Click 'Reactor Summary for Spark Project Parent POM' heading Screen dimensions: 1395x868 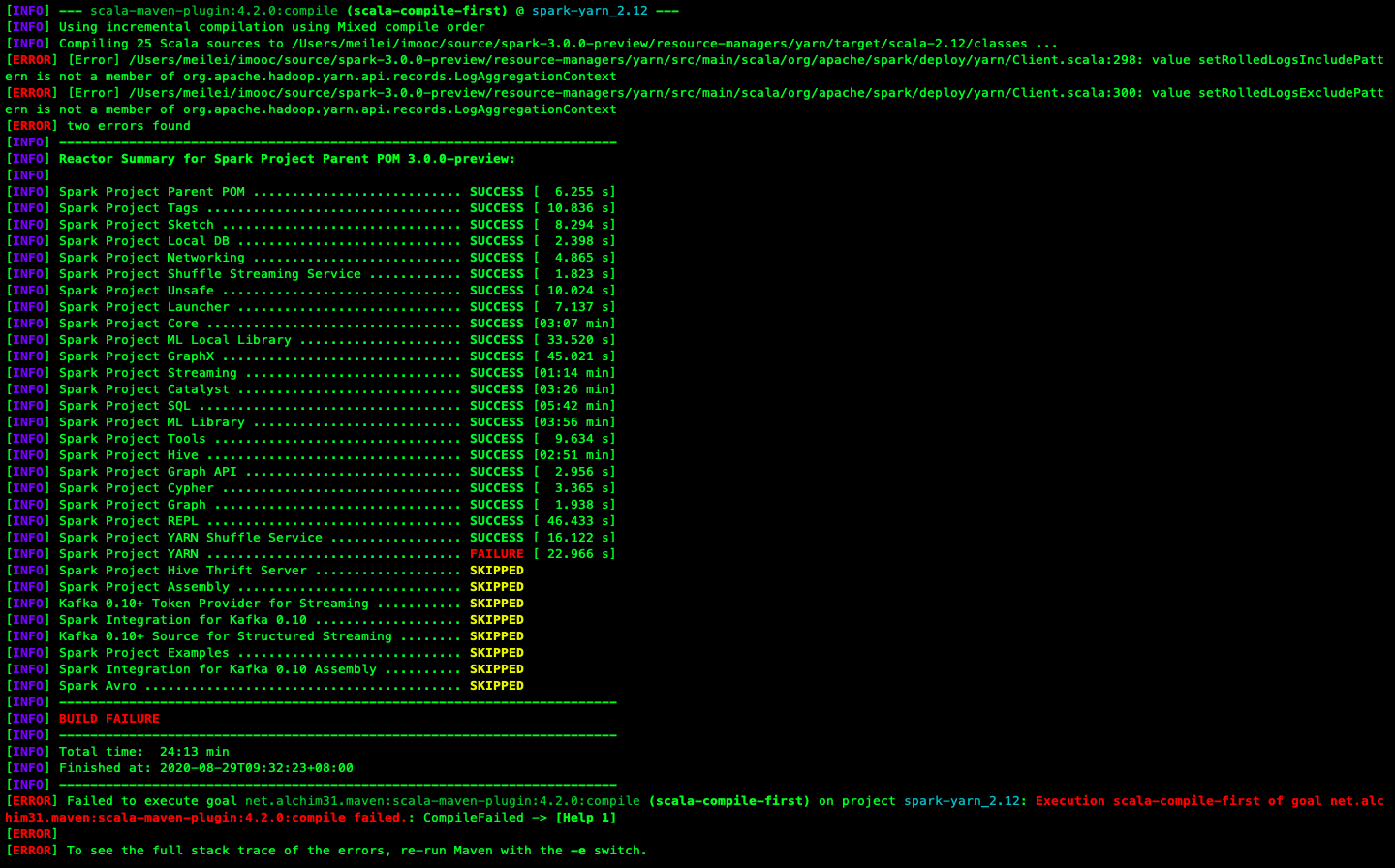(288, 159)
